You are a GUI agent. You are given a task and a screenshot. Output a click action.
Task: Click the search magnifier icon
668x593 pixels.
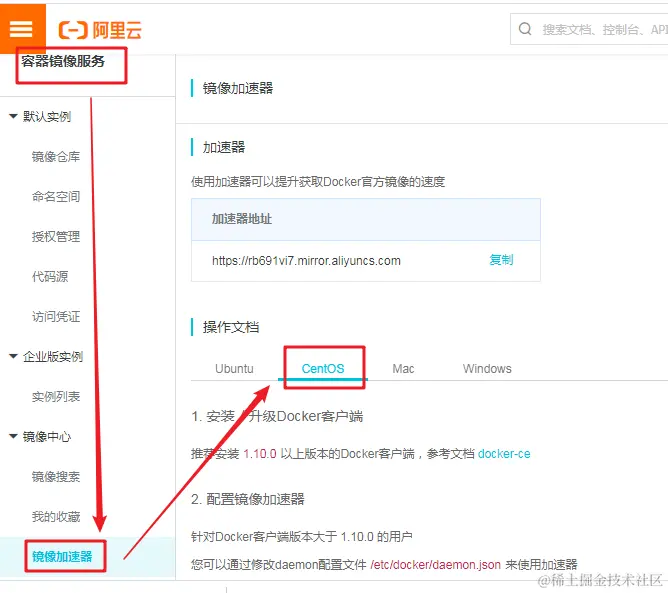(525, 29)
